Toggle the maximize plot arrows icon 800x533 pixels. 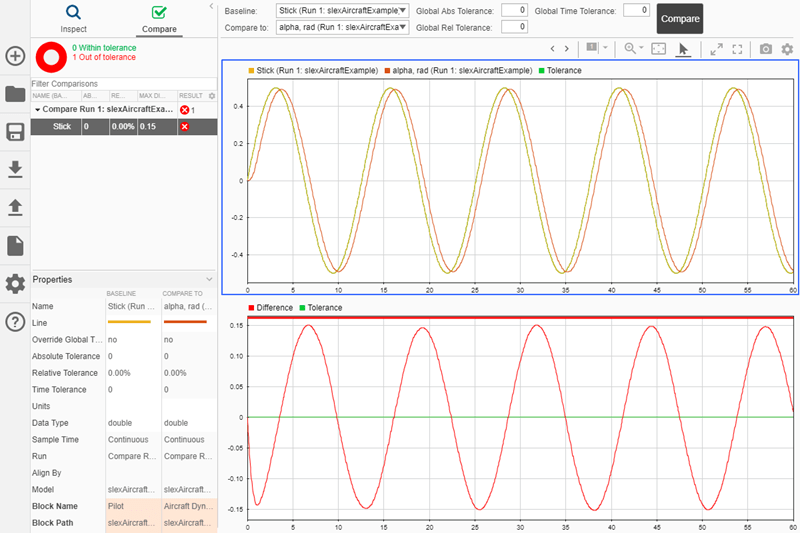[x=716, y=48]
